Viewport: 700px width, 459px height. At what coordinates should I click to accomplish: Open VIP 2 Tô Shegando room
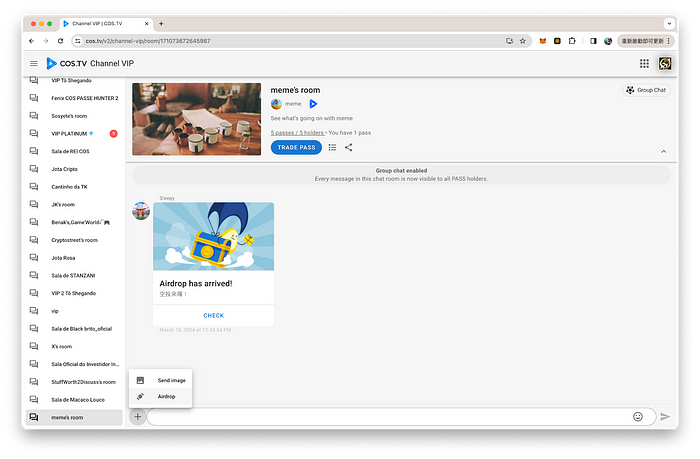click(x=74, y=293)
